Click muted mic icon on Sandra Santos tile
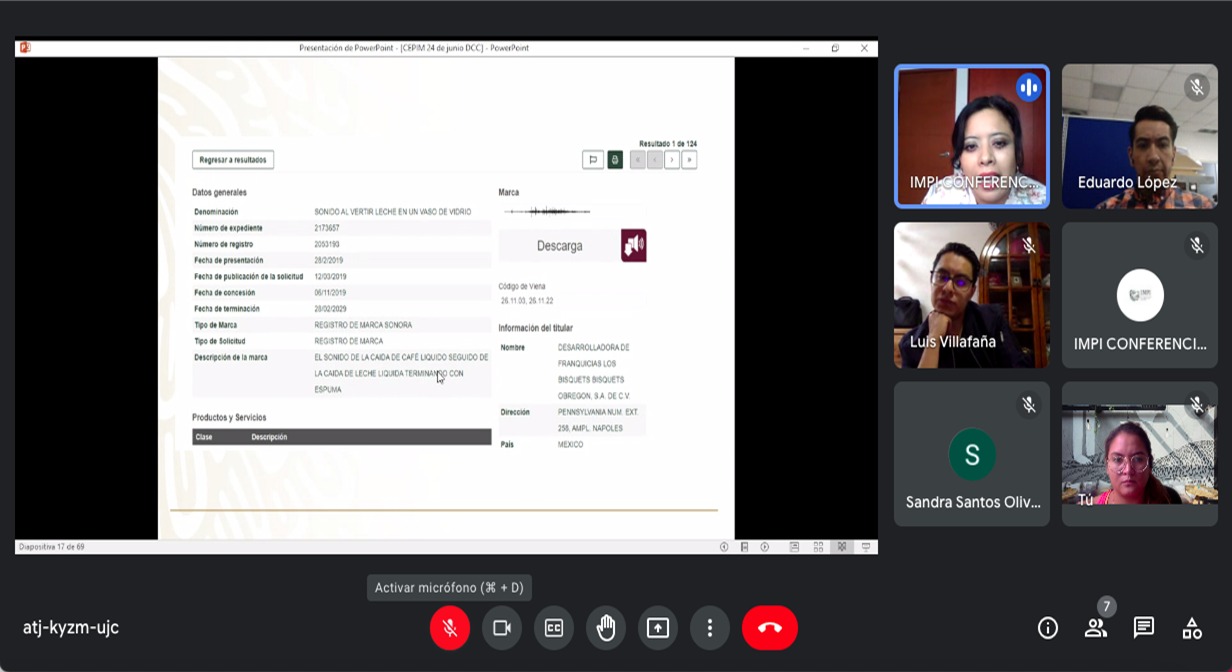Viewport: 1232px width, 672px height. pos(1028,404)
